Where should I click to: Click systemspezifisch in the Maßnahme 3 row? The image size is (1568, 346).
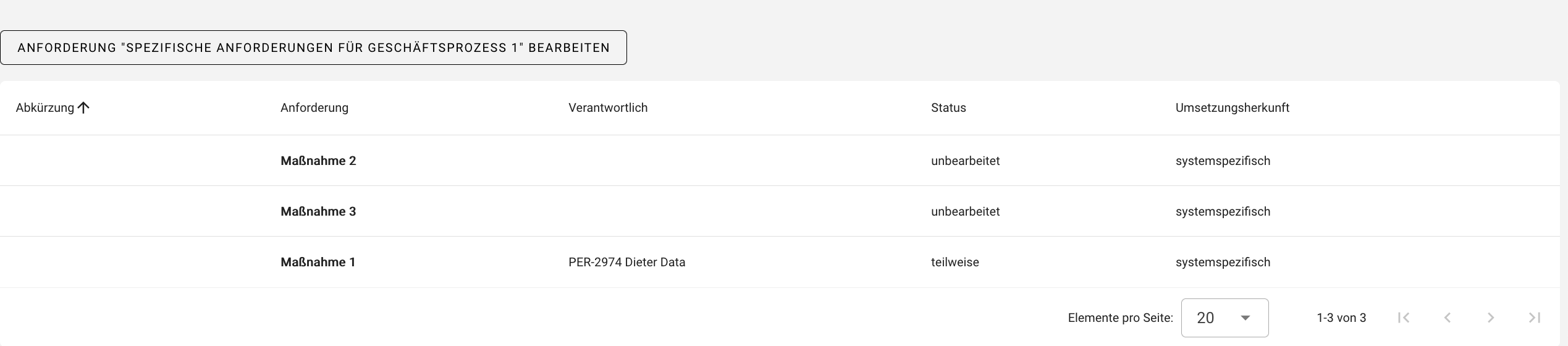pyautogui.click(x=1223, y=211)
